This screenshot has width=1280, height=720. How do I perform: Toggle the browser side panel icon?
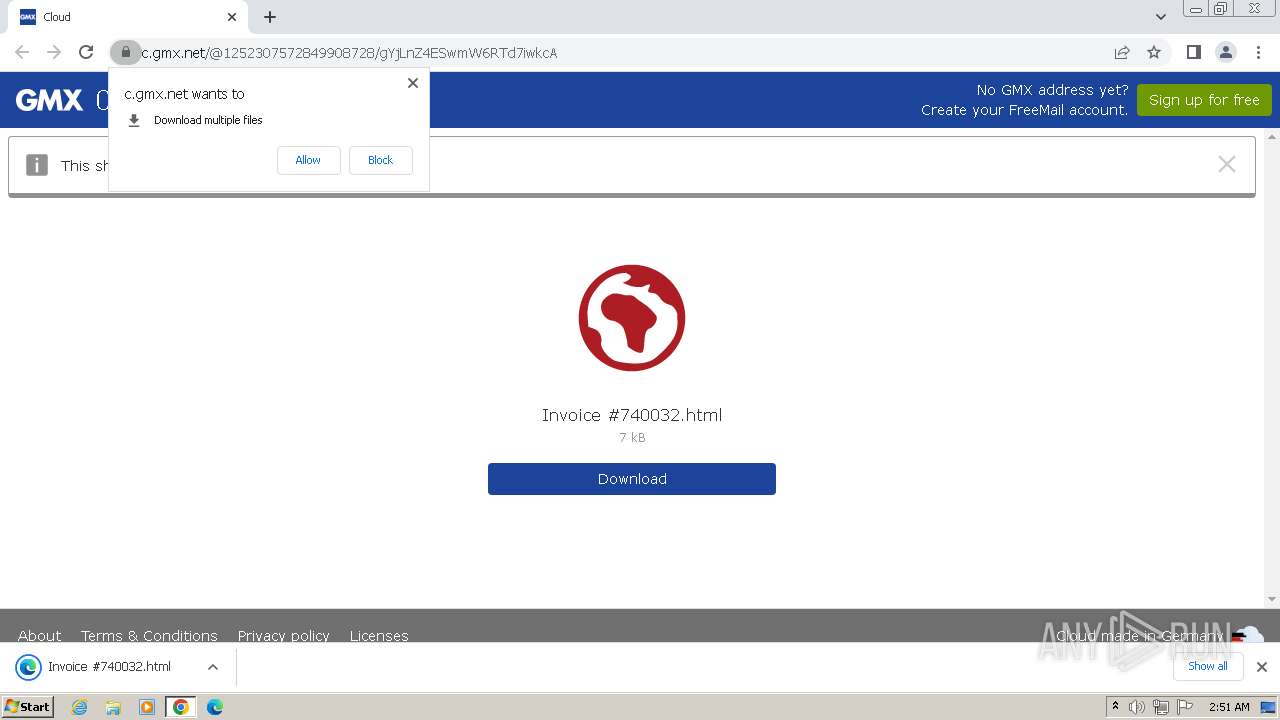1193,52
